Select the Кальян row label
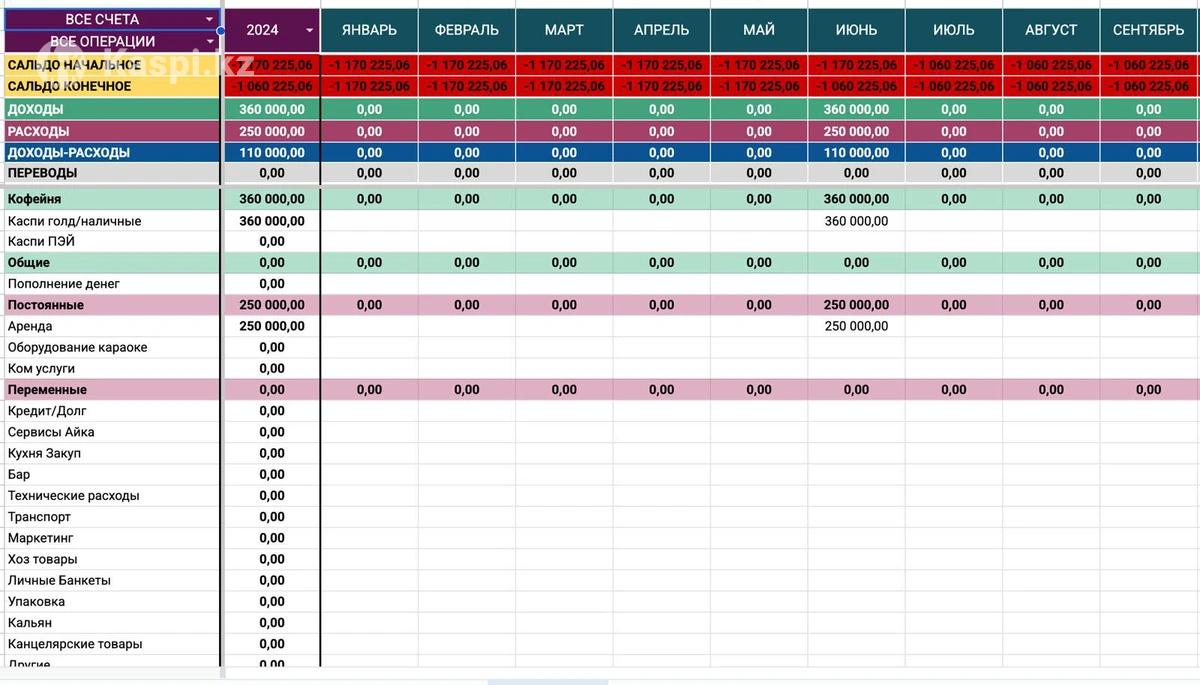Viewport: 1200px width, 685px height. [30, 623]
